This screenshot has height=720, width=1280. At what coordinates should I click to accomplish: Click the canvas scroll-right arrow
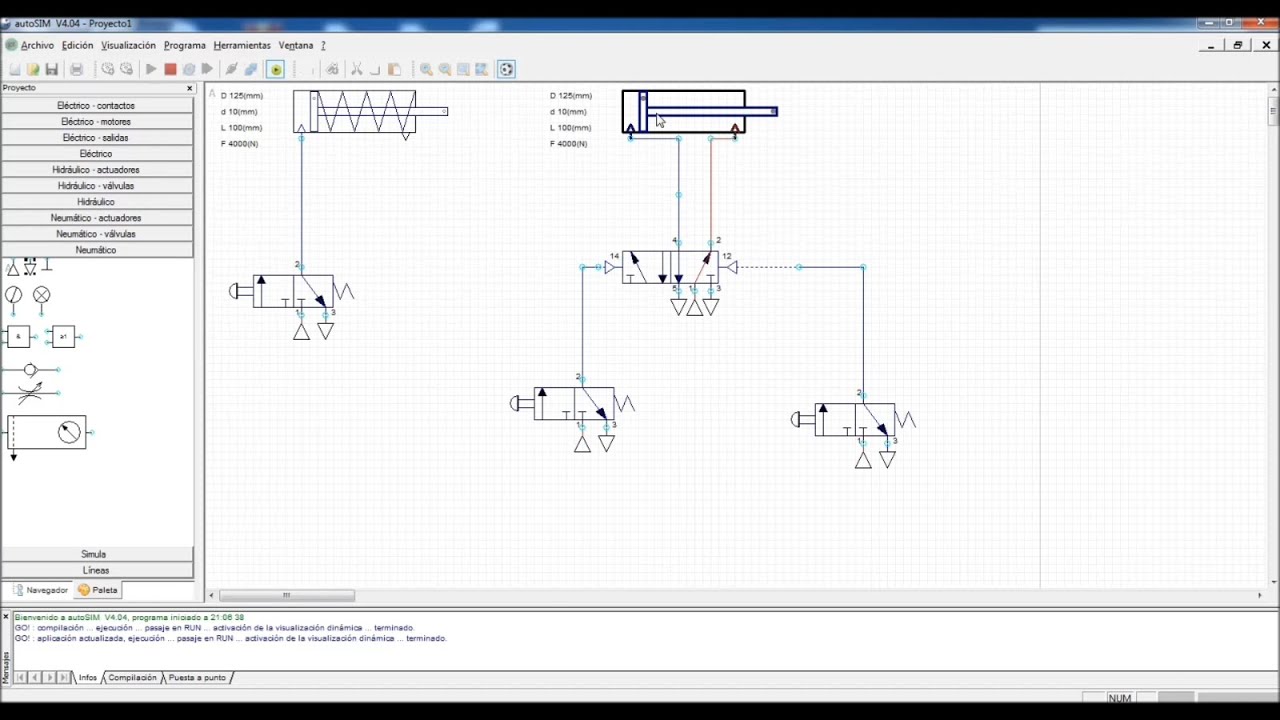(x=1259, y=595)
